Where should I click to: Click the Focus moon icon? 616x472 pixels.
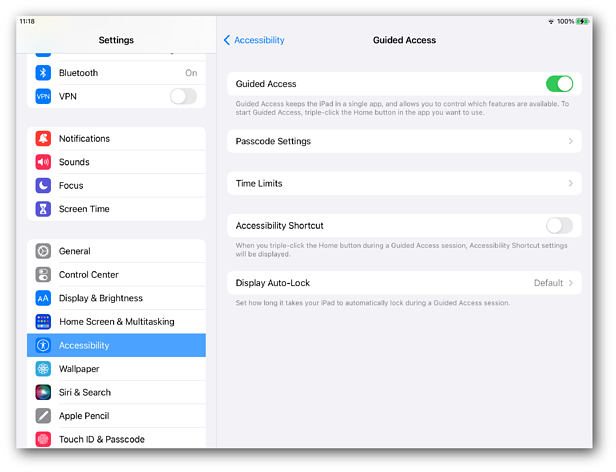[43, 186]
